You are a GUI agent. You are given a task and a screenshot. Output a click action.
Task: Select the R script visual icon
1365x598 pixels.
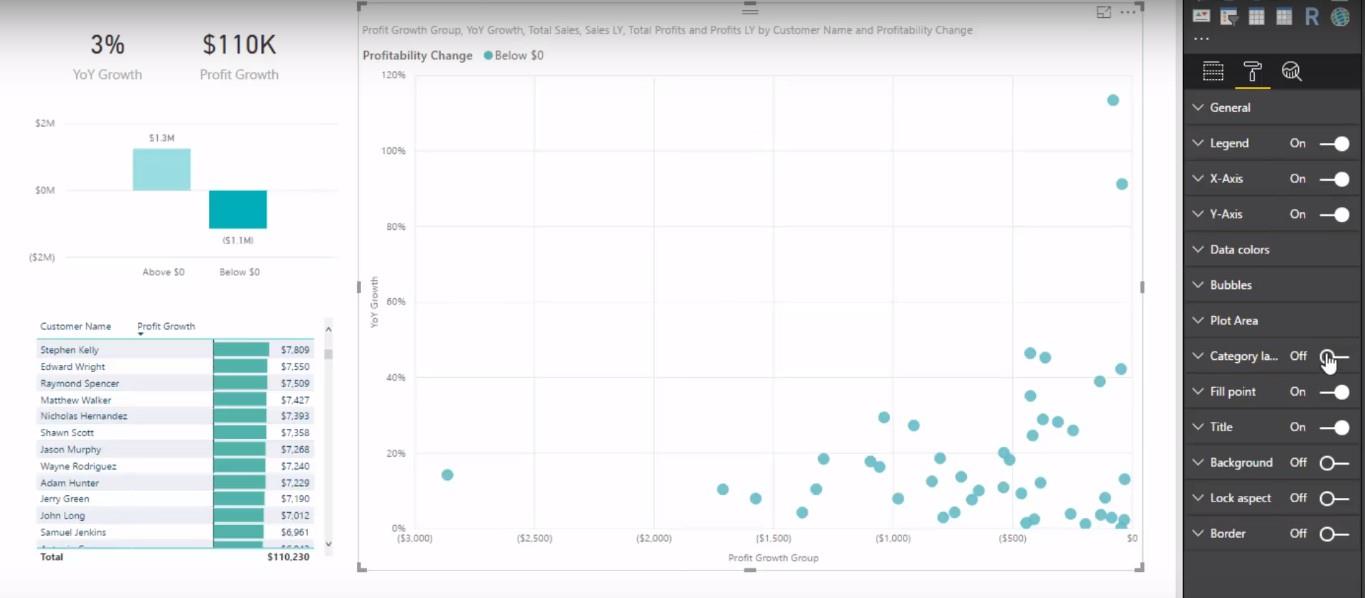pos(1312,16)
